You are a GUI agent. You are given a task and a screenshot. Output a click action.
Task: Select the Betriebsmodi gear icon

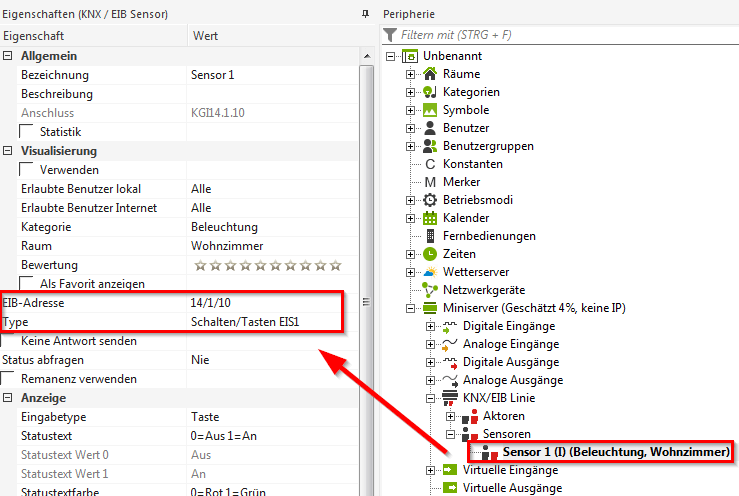[x=431, y=200]
